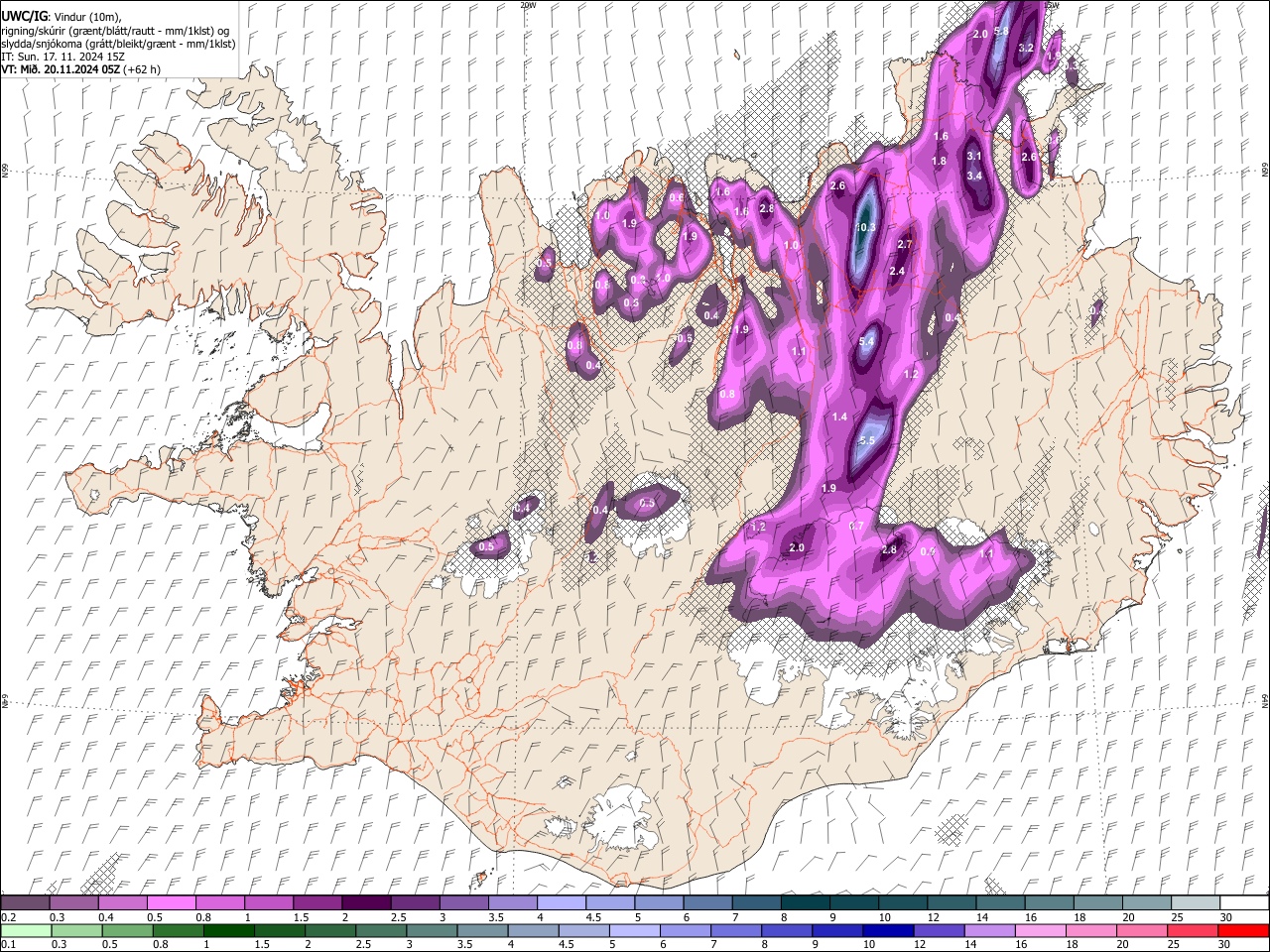Select the bright red 30+ rain swatch
The height and width of the screenshot is (952, 1270).
pyautogui.click(x=1242, y=930)
